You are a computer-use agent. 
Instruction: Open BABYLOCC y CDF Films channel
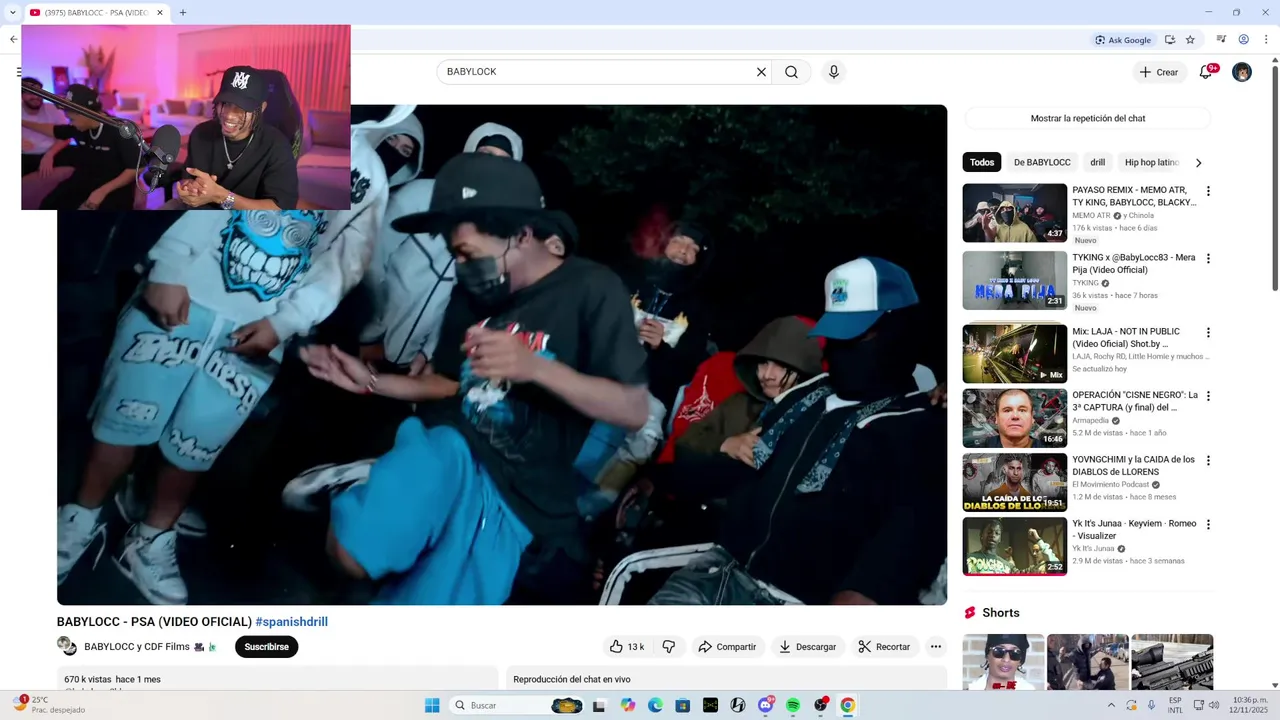pyautogui.click(x=137, y=647)
